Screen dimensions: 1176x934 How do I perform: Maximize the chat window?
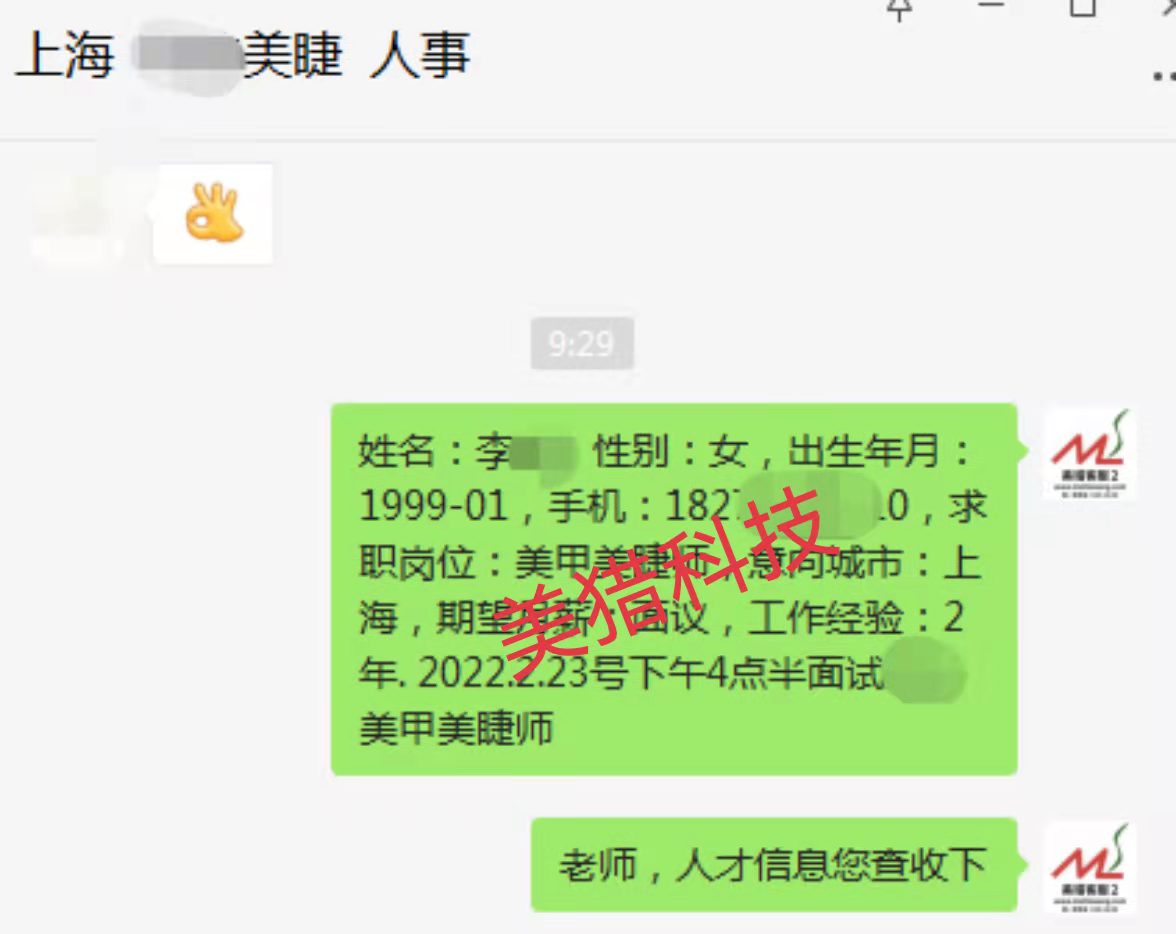point(1082,6)
